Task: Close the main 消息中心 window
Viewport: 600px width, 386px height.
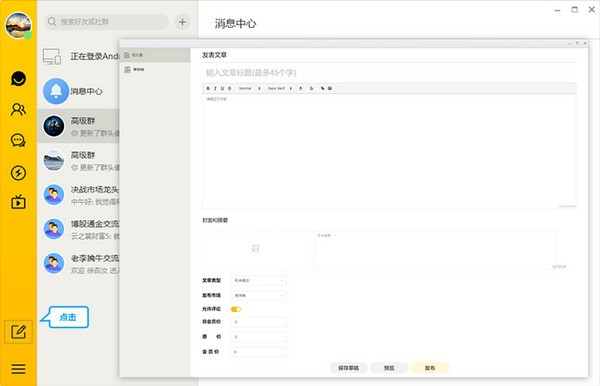Action: click(592, 10)
